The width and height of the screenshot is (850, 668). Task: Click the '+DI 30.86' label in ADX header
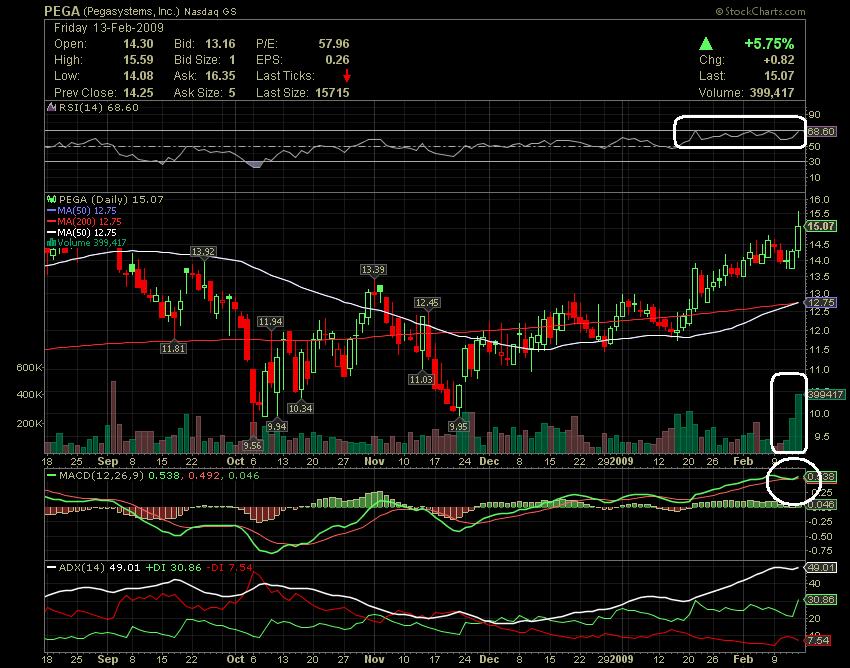tap(173, 568)
